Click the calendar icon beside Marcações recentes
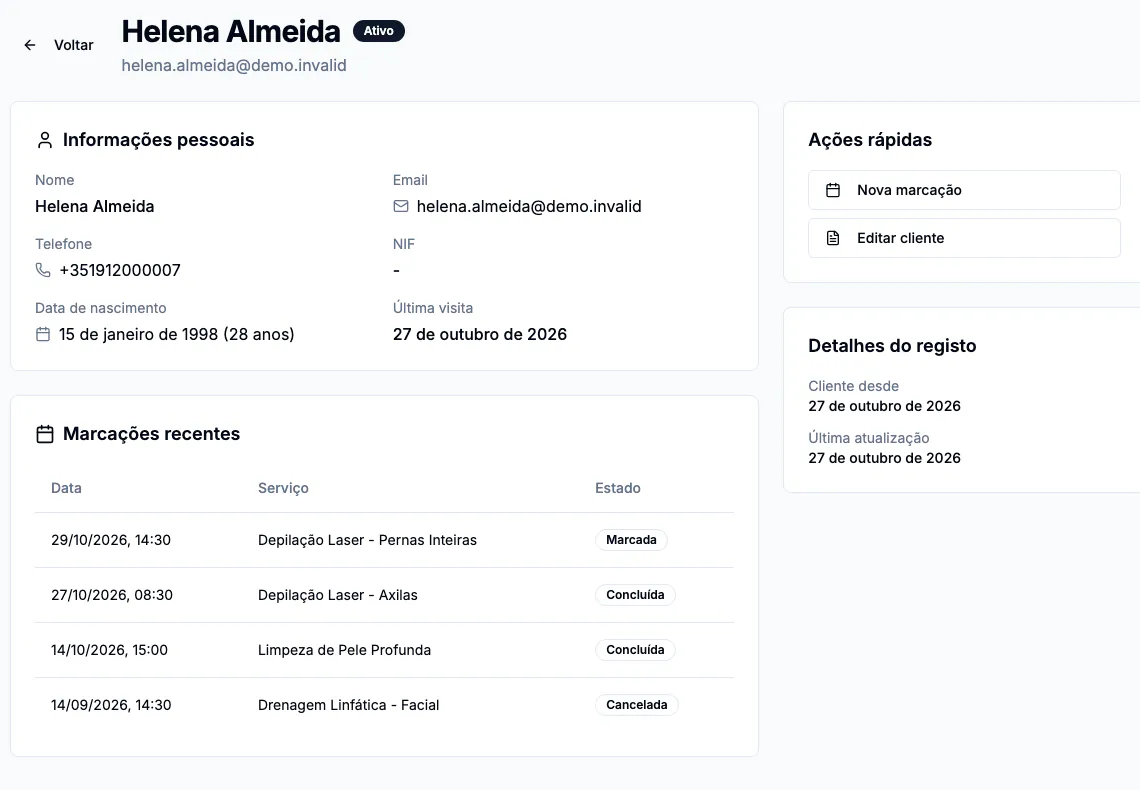The image size is (1140, 790). click(45, 434)
